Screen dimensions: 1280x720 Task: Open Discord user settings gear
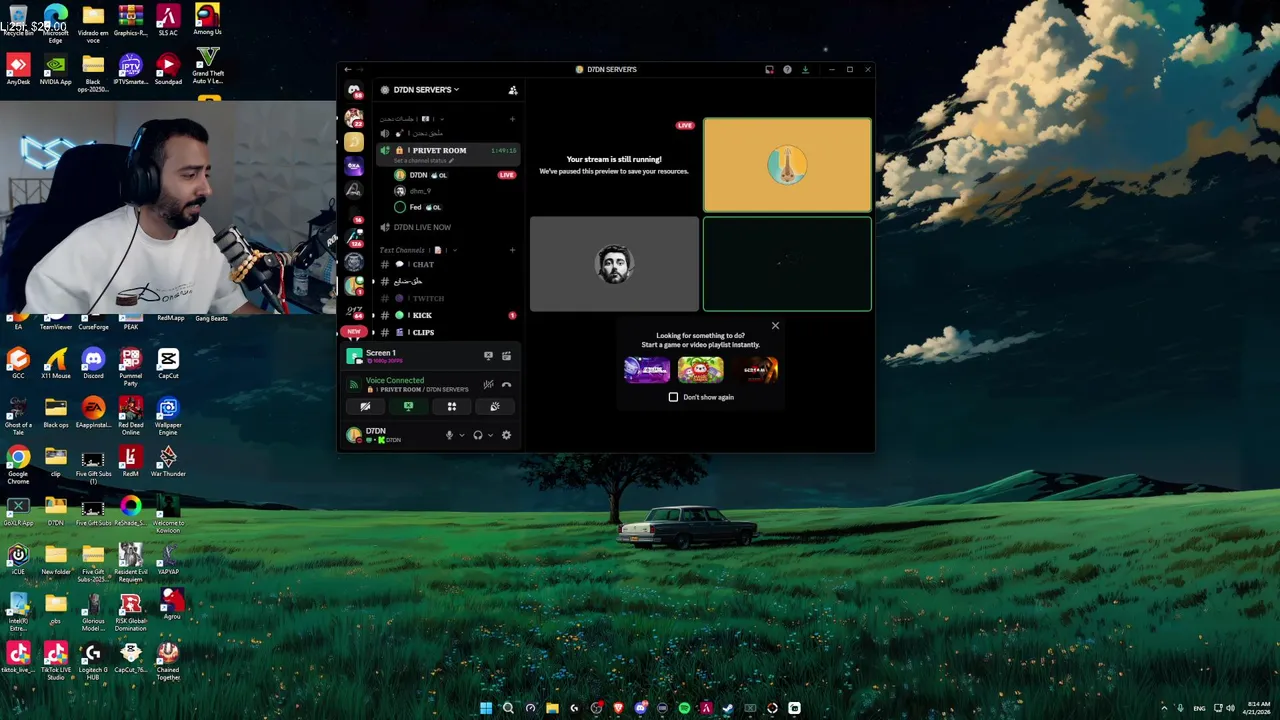[x=506, y=435]
